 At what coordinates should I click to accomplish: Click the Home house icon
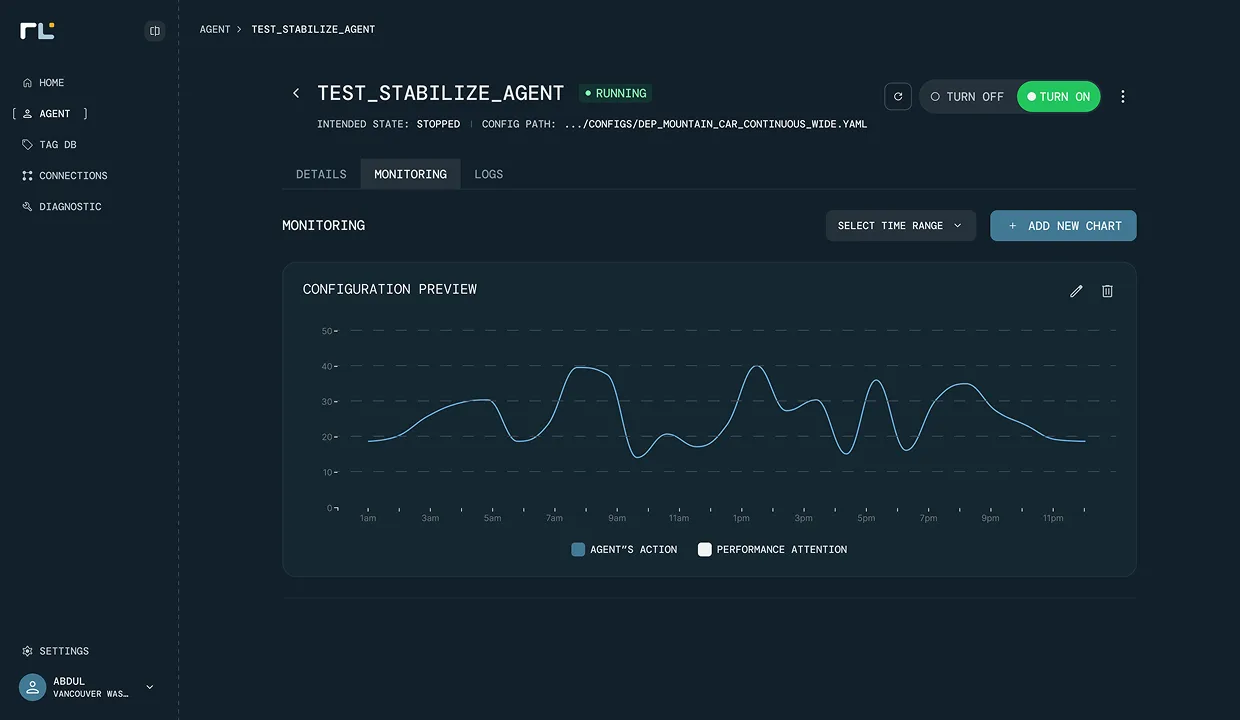(x=27, y=83)
